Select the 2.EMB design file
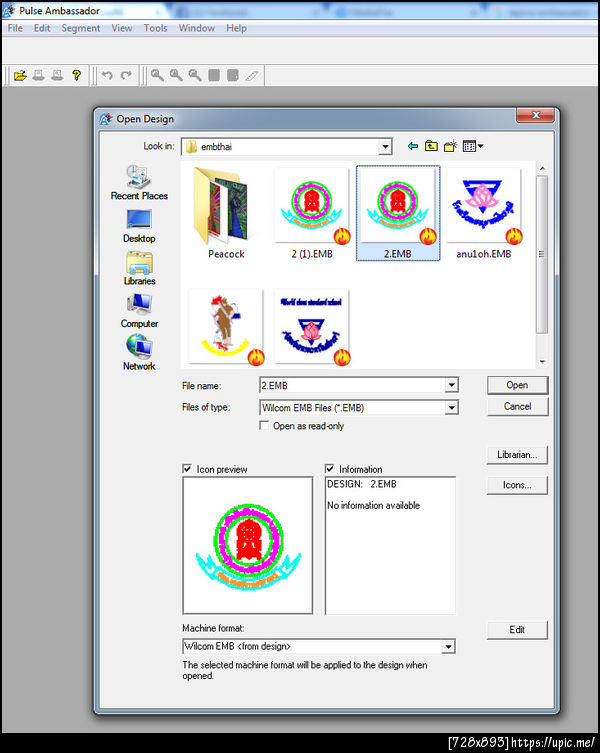The height and width of the screenshot is (753, 600). pyautogui.click(x=398, y=213)
